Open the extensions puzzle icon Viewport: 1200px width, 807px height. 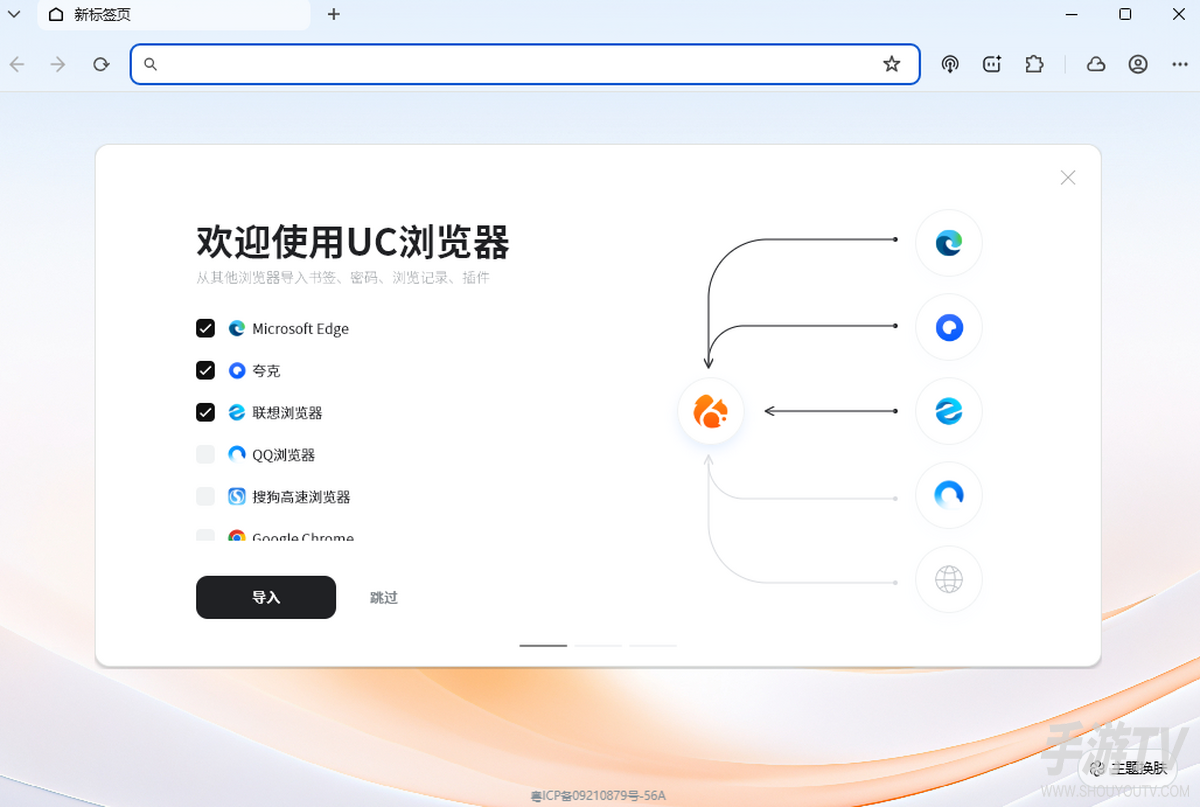(x=1034, y=64)
